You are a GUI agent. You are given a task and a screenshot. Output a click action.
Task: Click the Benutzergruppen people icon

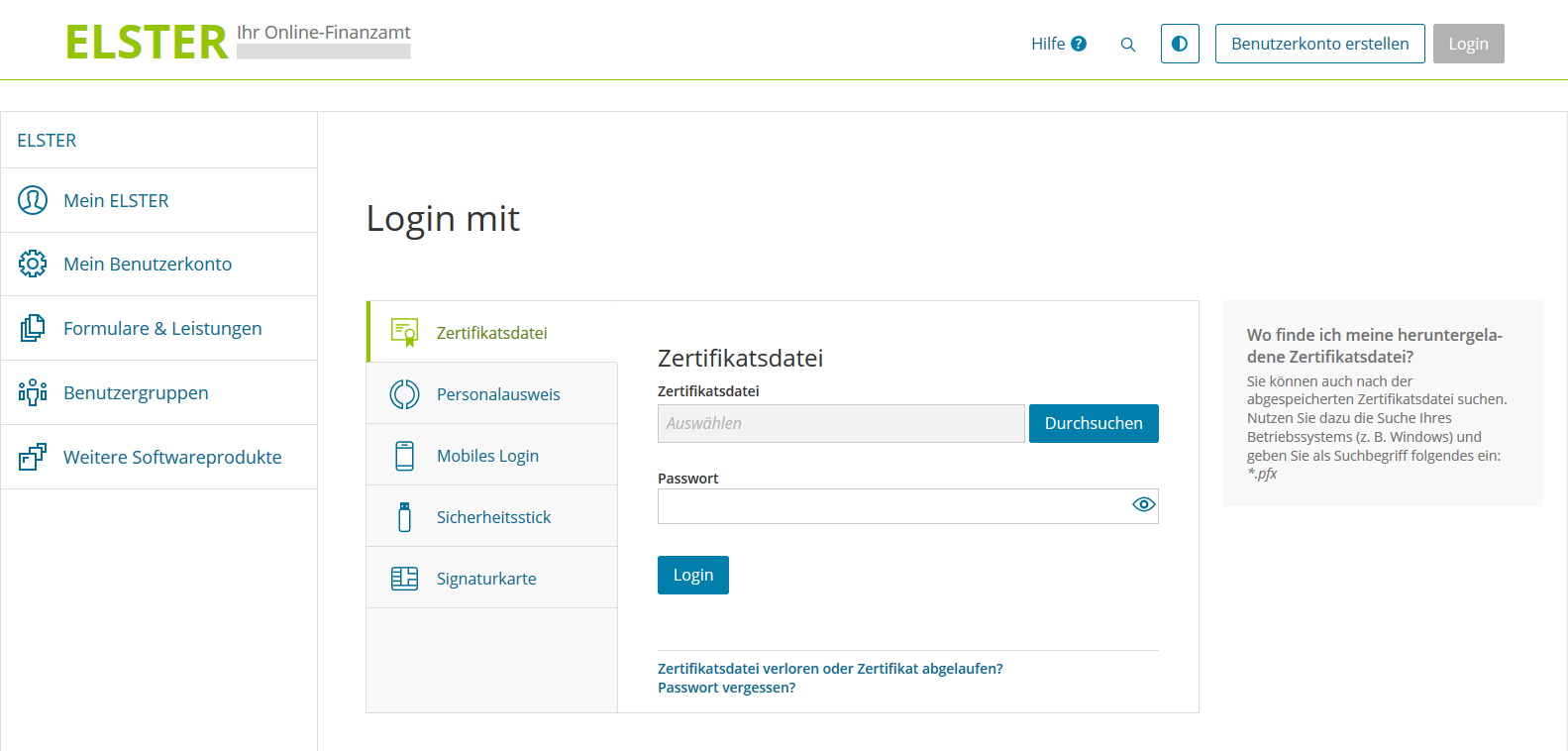[x=33, y=392]
